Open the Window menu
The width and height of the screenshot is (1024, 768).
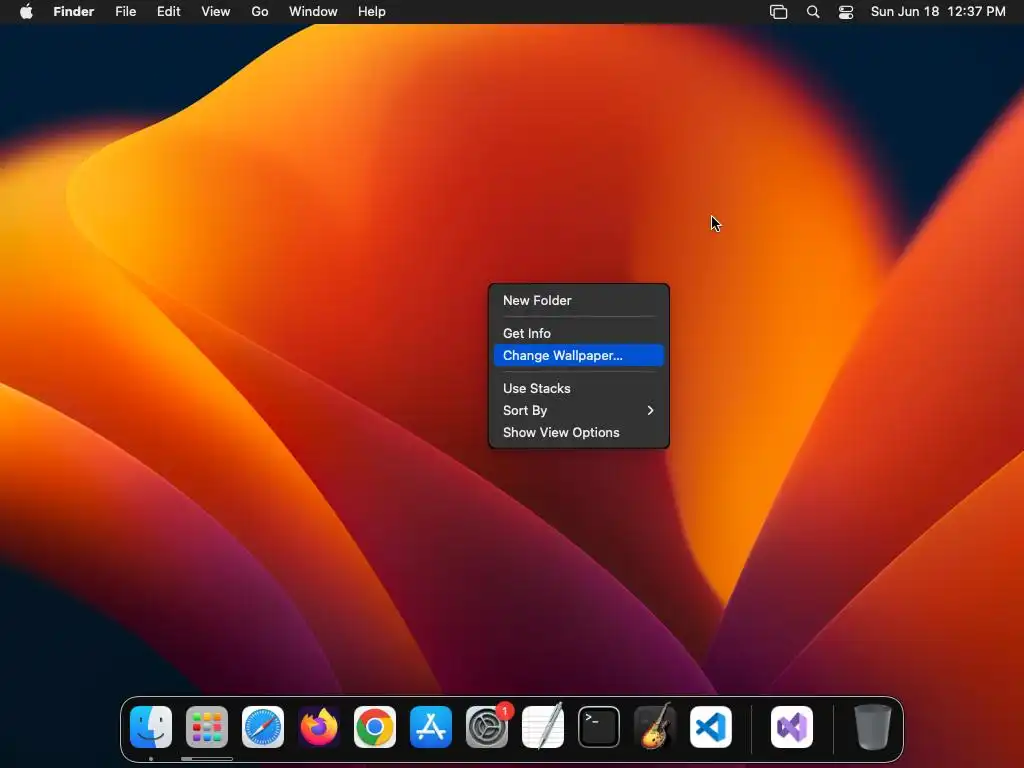pyautogui.click(x=313, y=12)
